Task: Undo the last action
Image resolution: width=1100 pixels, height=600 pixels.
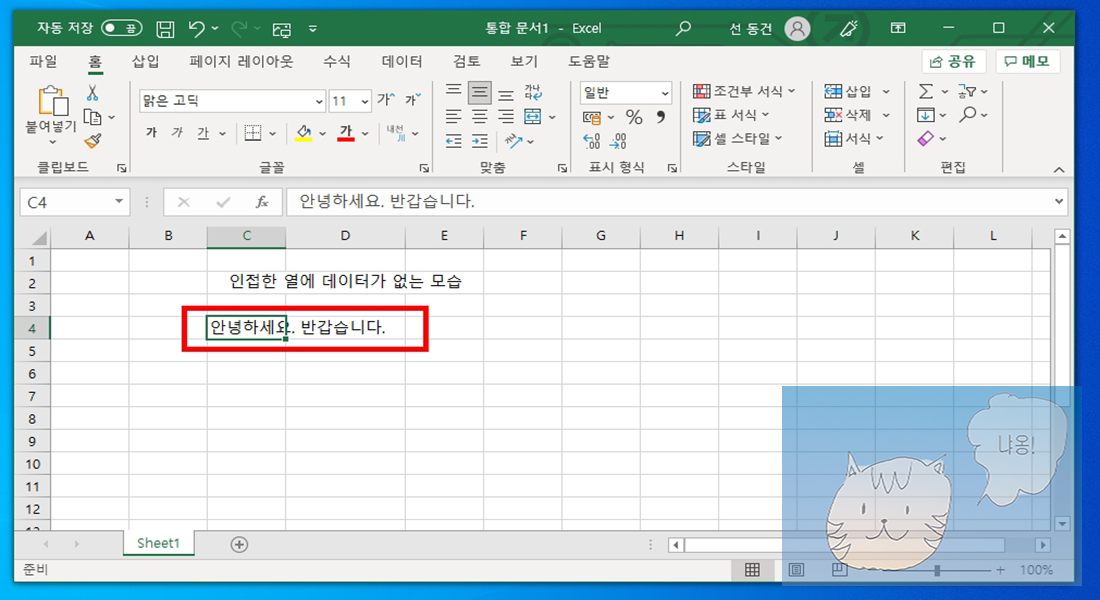Action: 196,29
